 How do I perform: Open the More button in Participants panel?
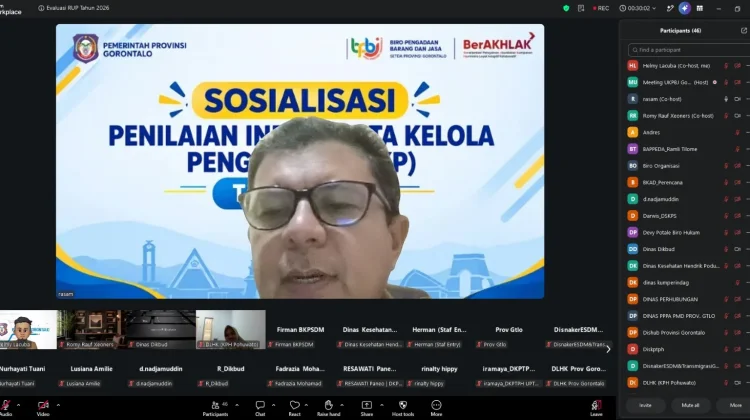point(735,405)
